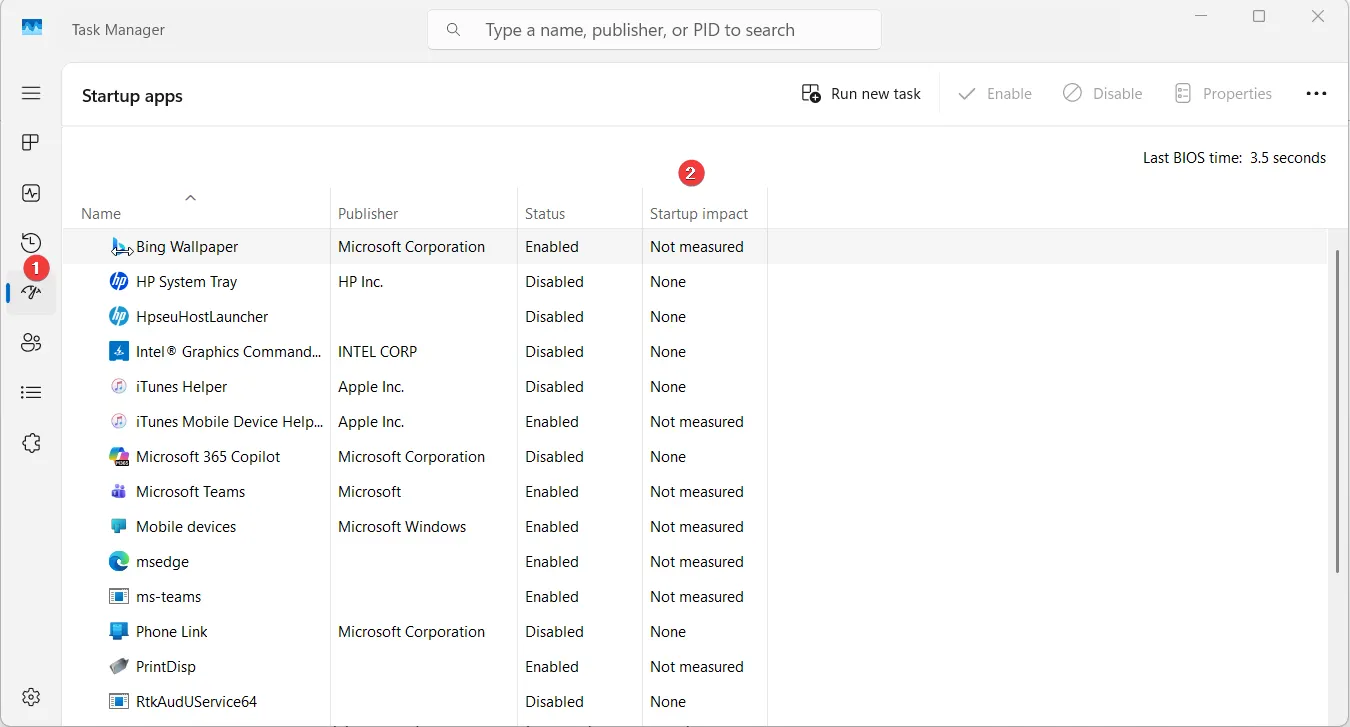Select the PrintDisp name

pos(166,667)
